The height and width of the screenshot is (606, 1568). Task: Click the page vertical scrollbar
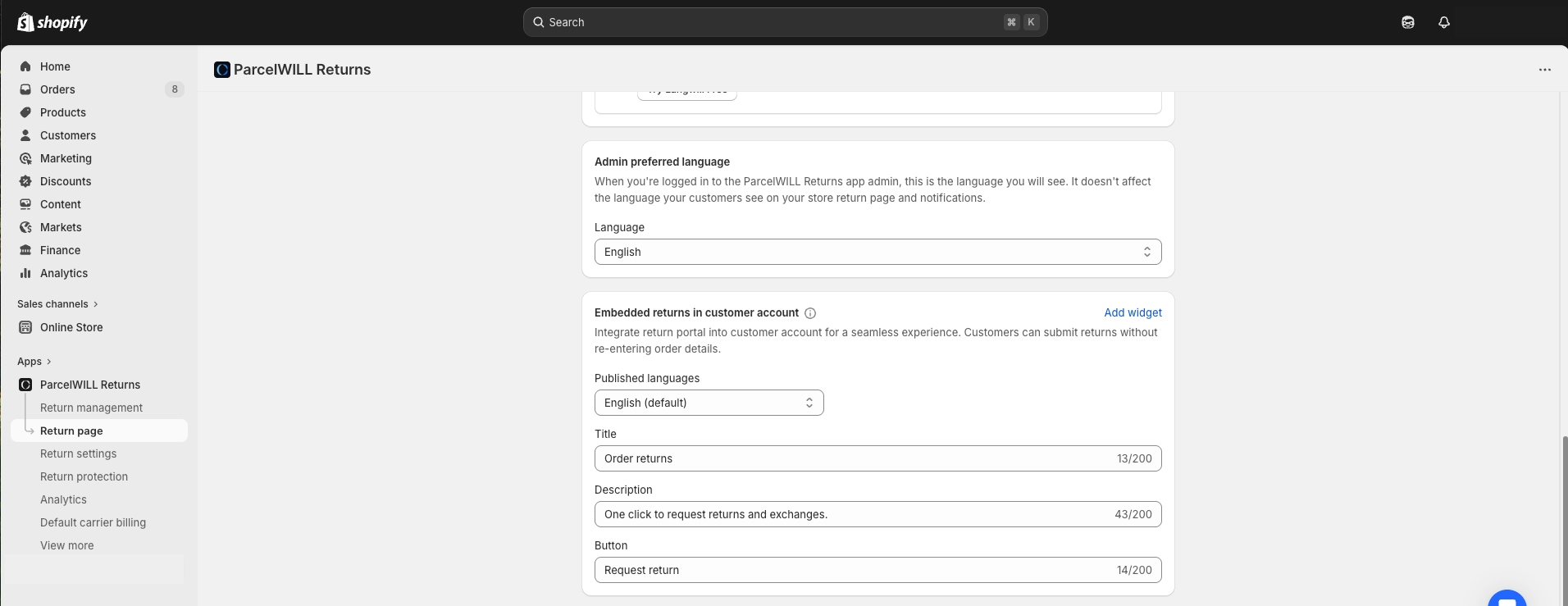click(1565, 517)
